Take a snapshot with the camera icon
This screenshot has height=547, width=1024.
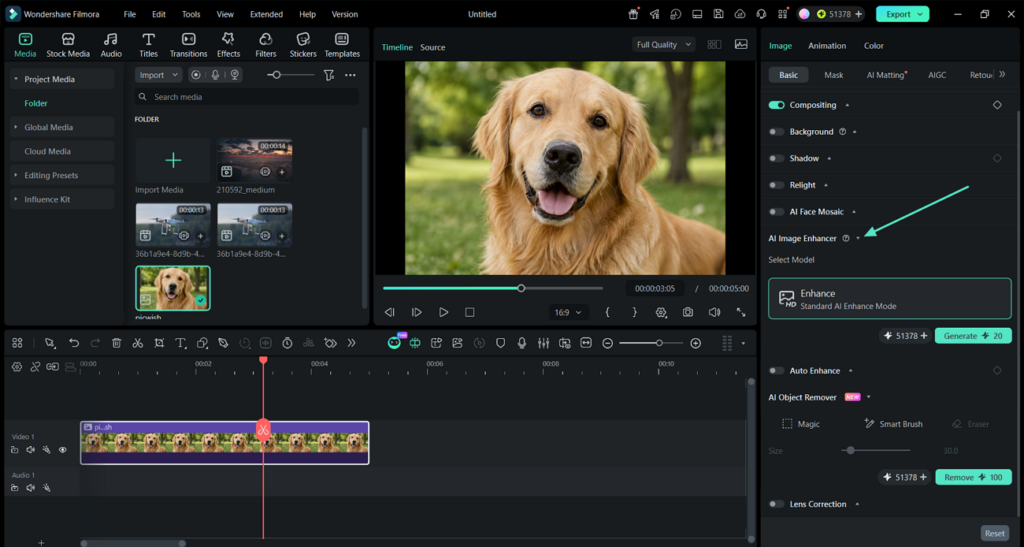pyautogui.click(x=688, y=313)
